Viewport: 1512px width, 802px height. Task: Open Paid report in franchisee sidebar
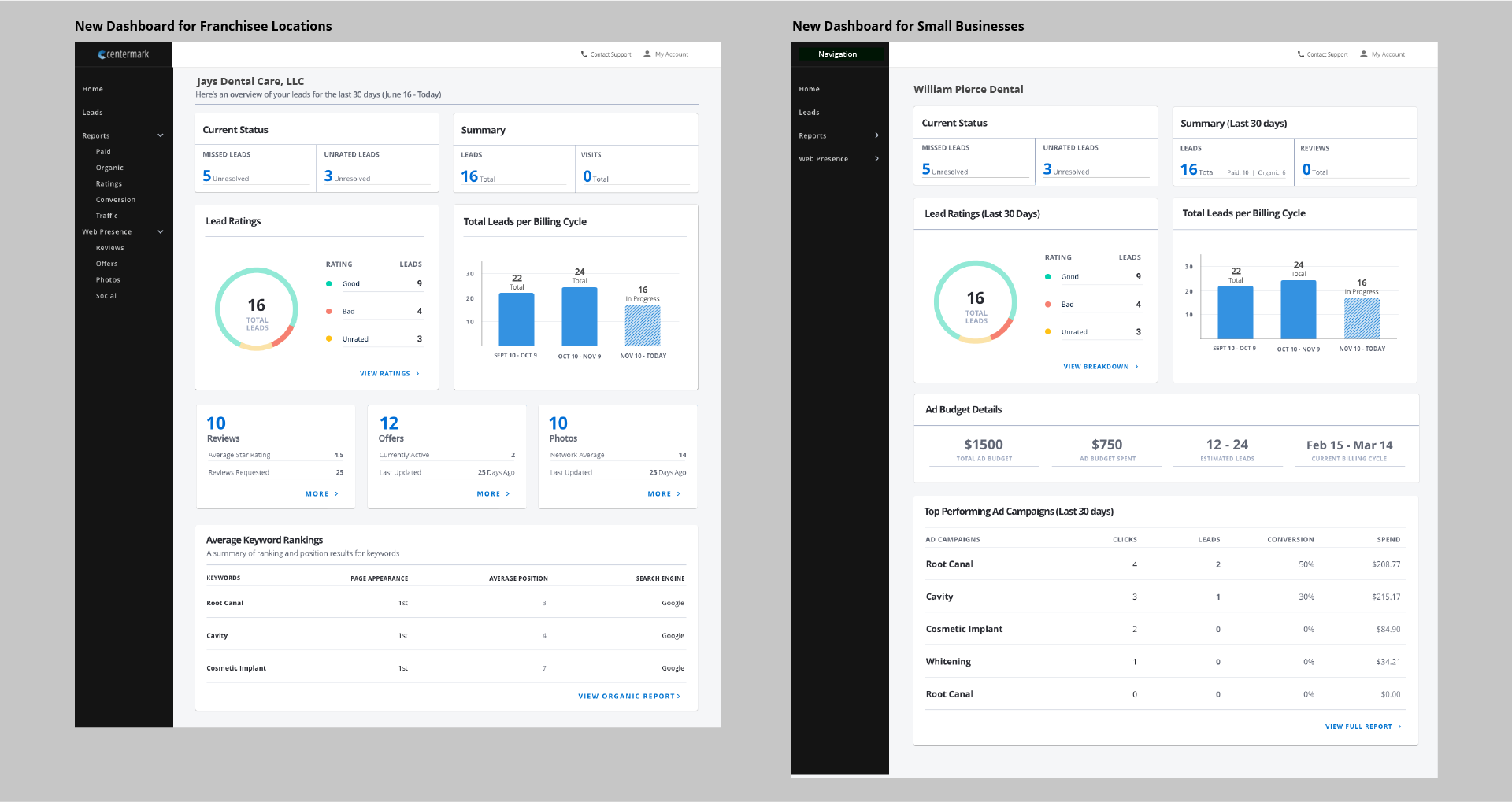103,152
